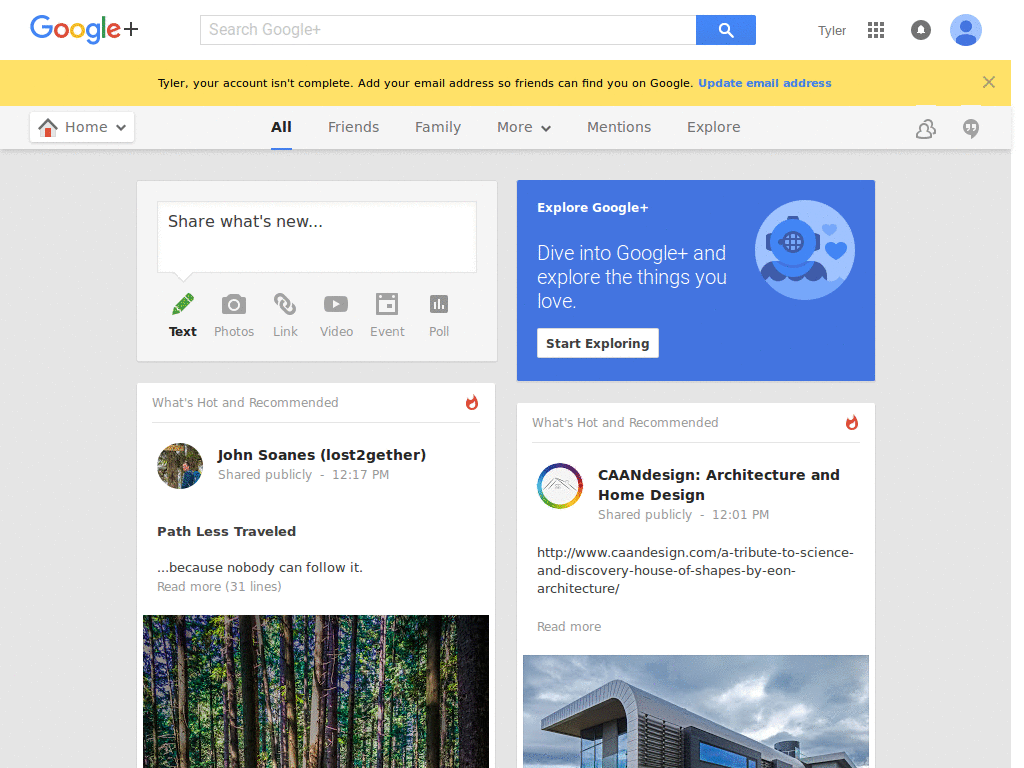Open the Google apps grid
Viewport: 1024px width, 768px height.
876,30
